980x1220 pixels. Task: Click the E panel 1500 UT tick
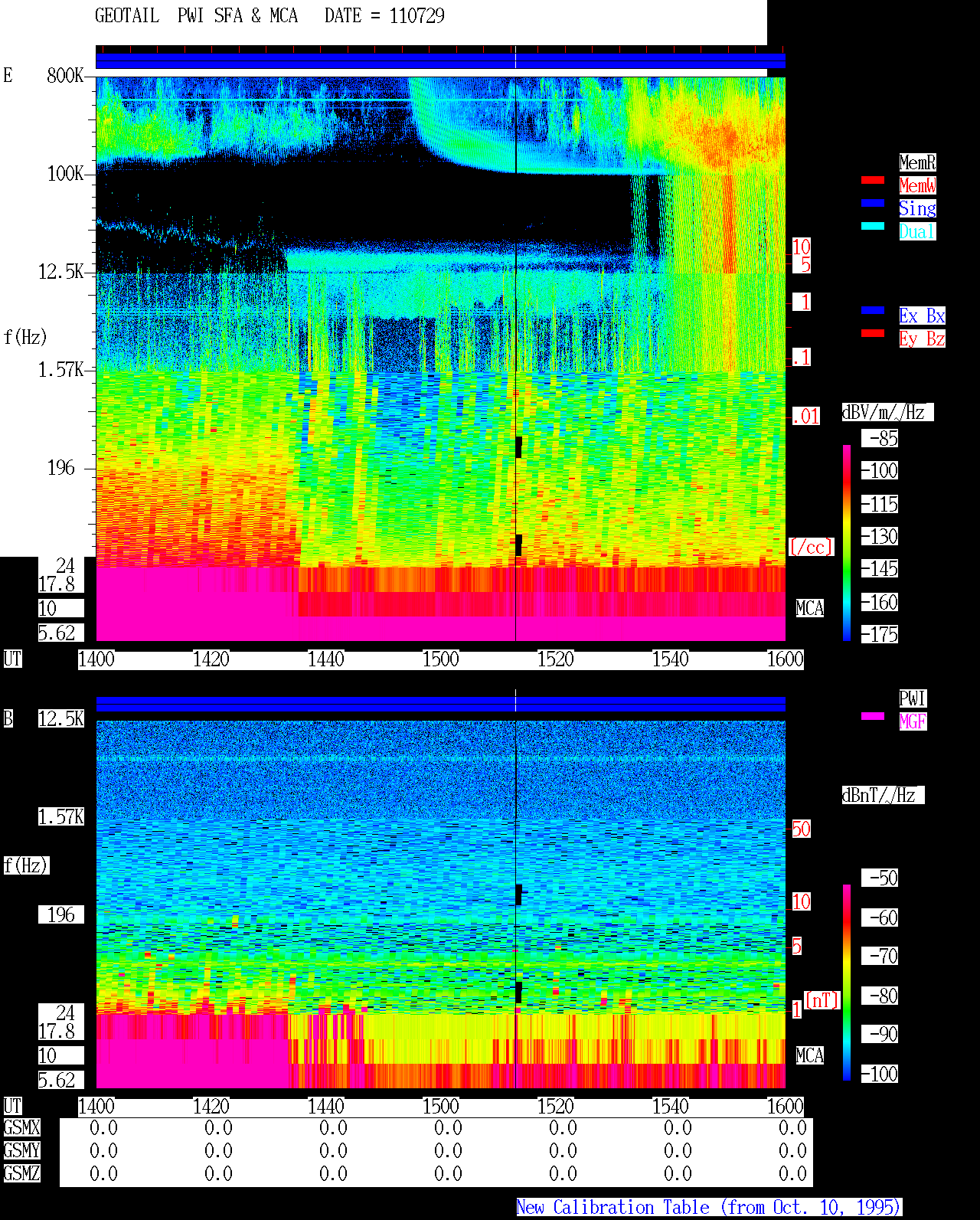[x=441, y=659]
